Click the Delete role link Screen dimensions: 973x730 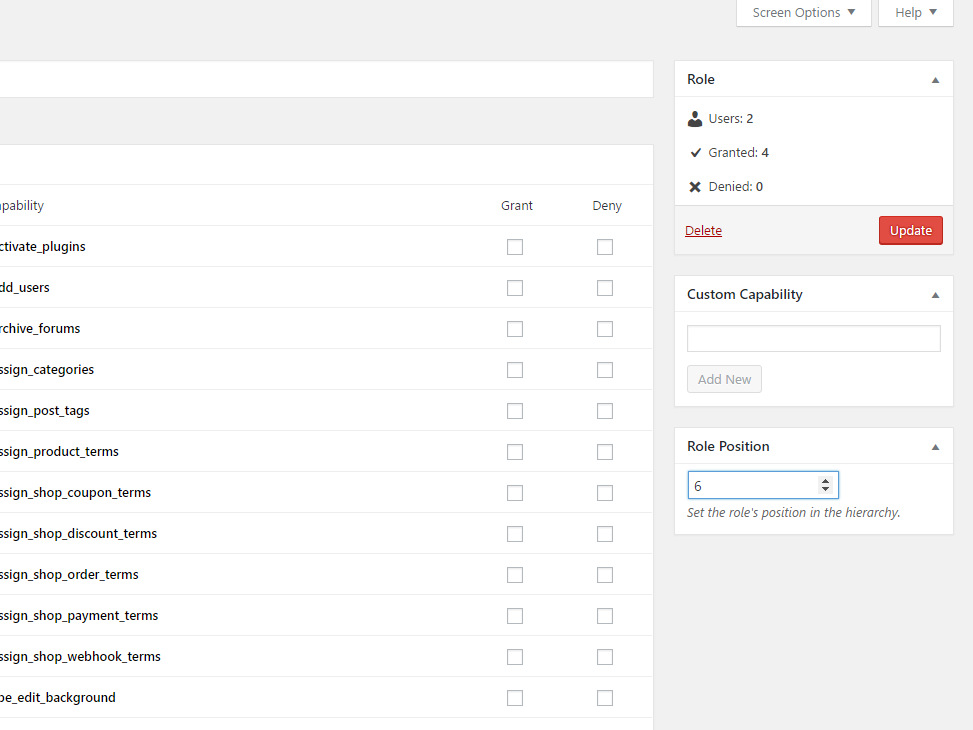[703, 231]
